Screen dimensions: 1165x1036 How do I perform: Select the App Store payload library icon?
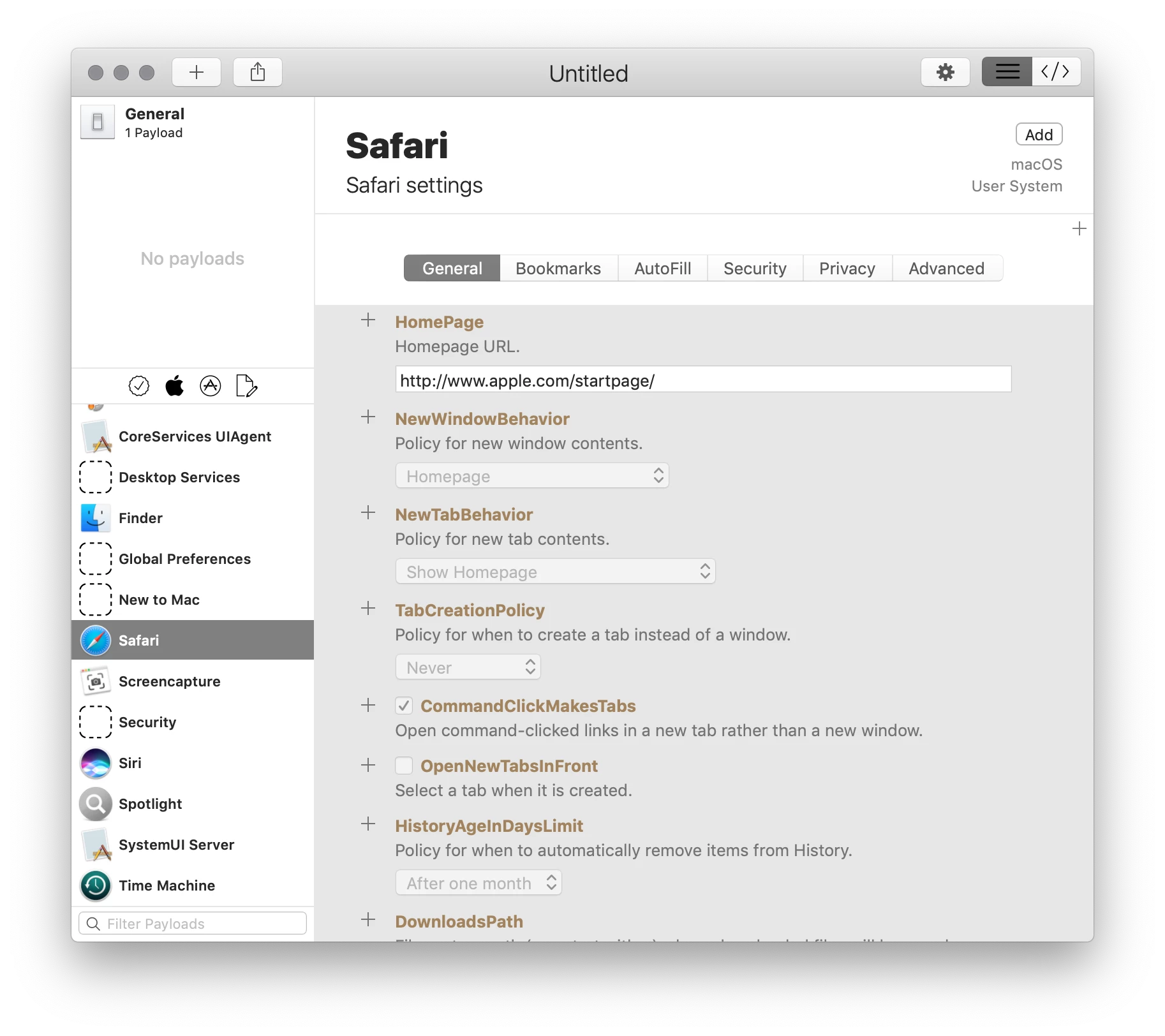211,386
